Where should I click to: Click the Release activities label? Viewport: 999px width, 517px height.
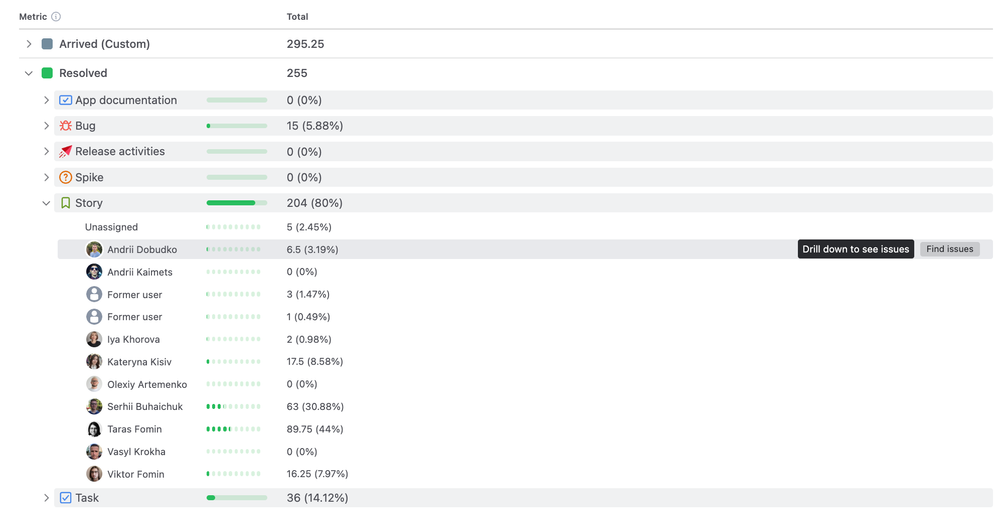pos(120,152)
